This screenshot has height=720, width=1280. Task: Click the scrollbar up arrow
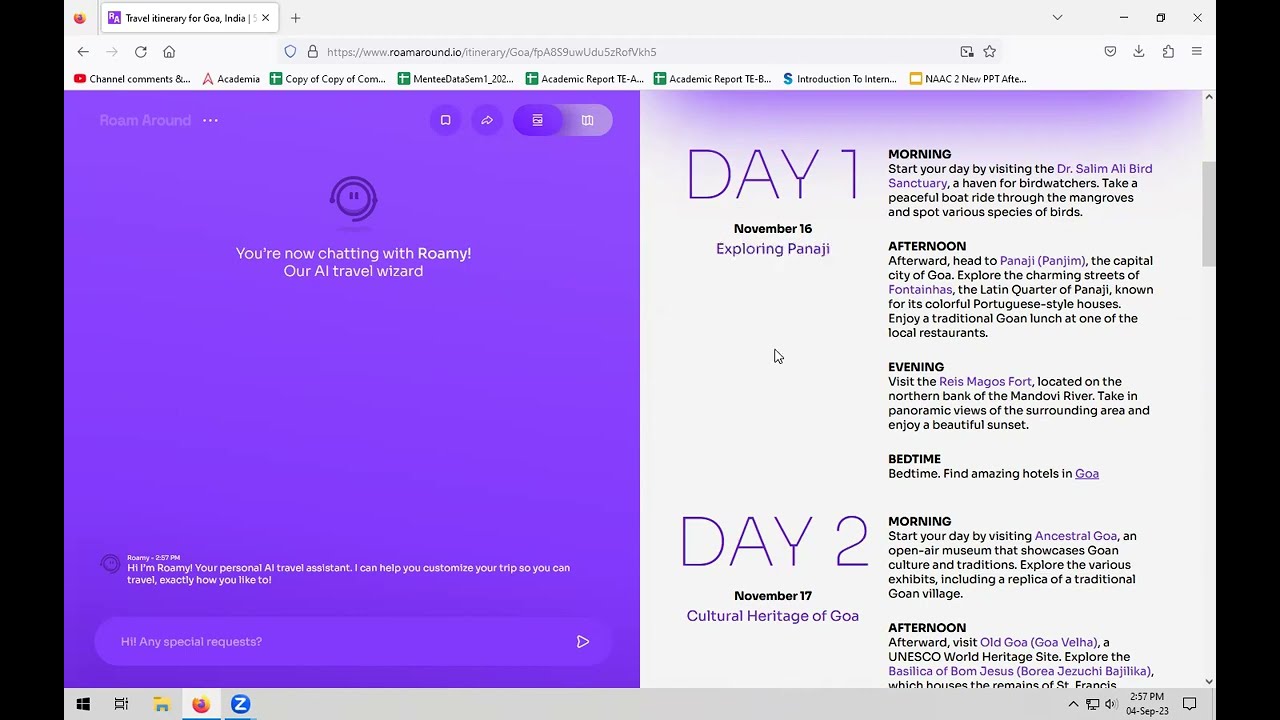[1208, 97]
